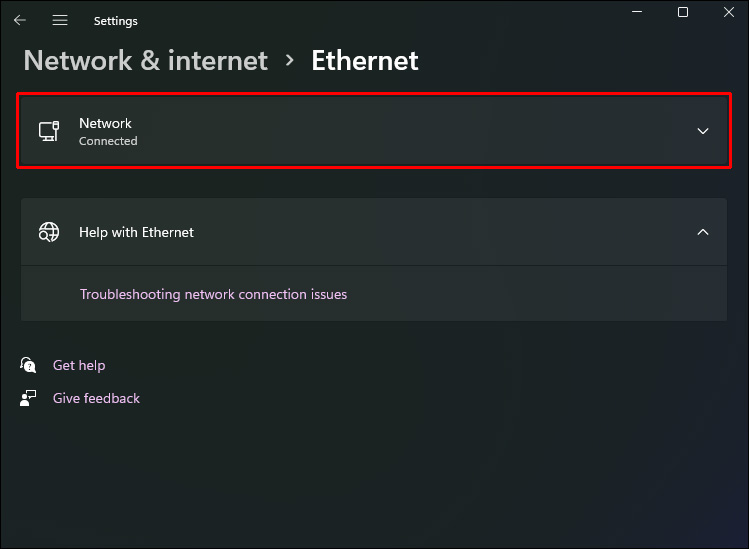Open the Give feedback link

96,398
